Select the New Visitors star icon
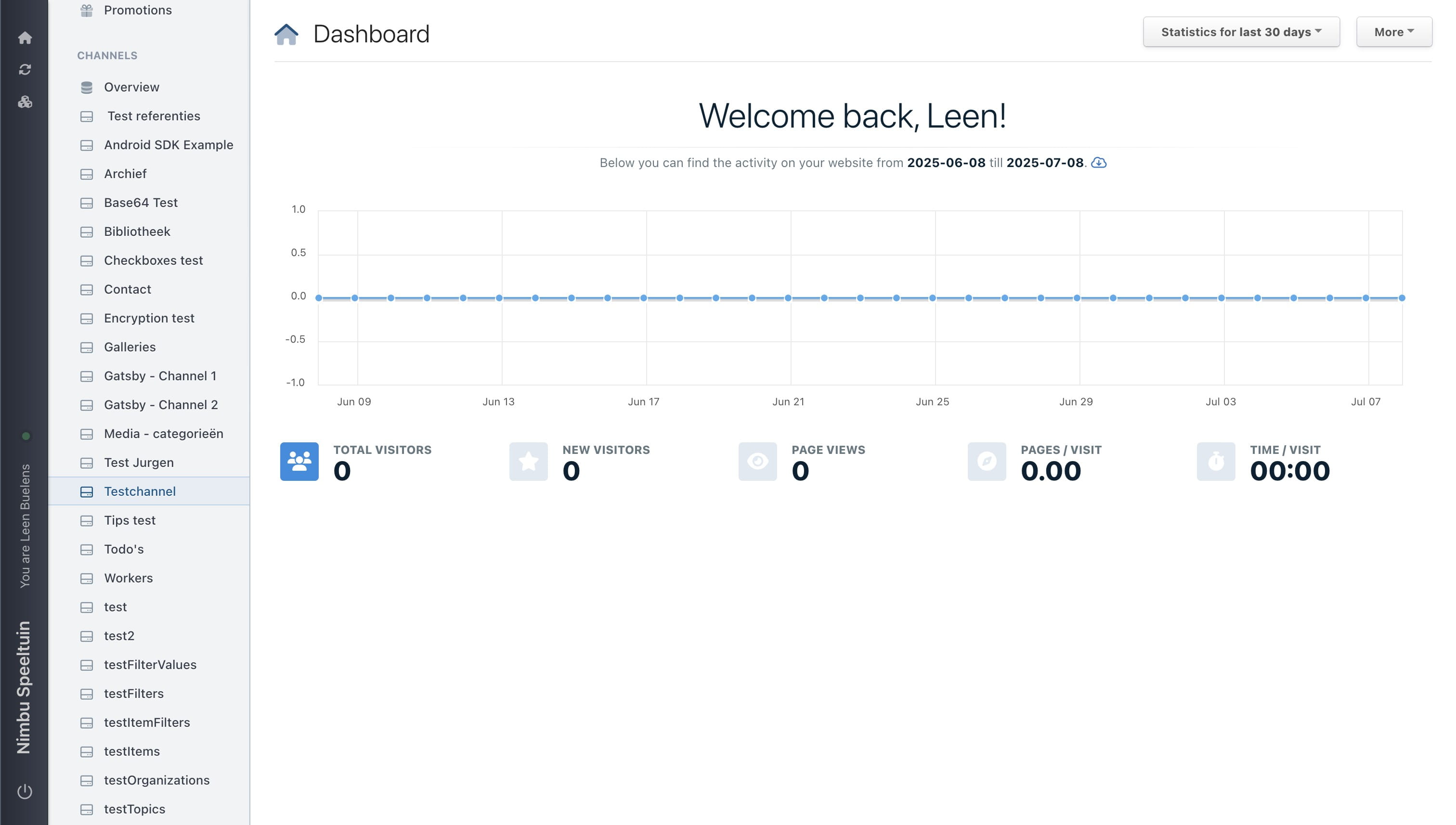 coord(528,461)
